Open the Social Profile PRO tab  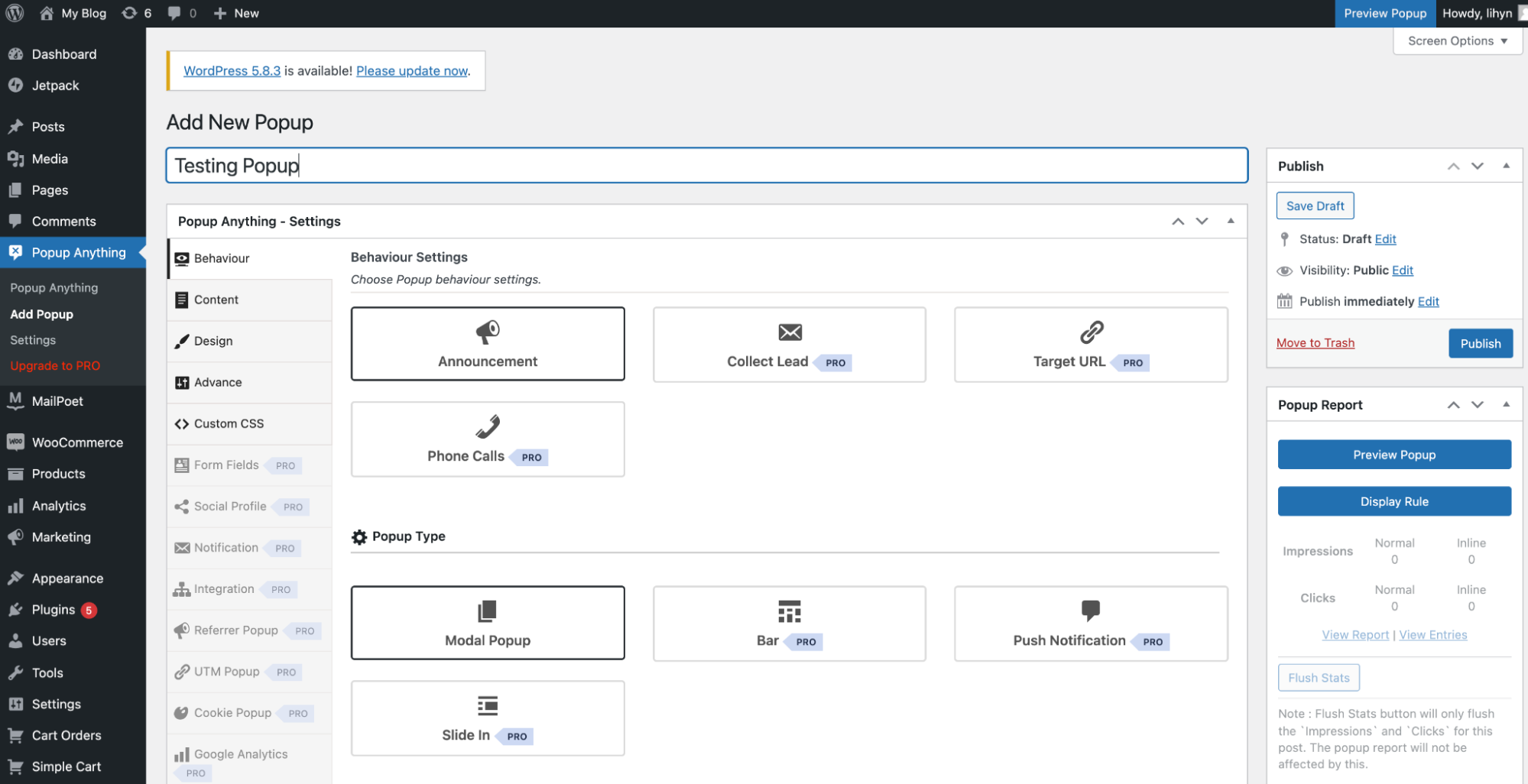250,506
